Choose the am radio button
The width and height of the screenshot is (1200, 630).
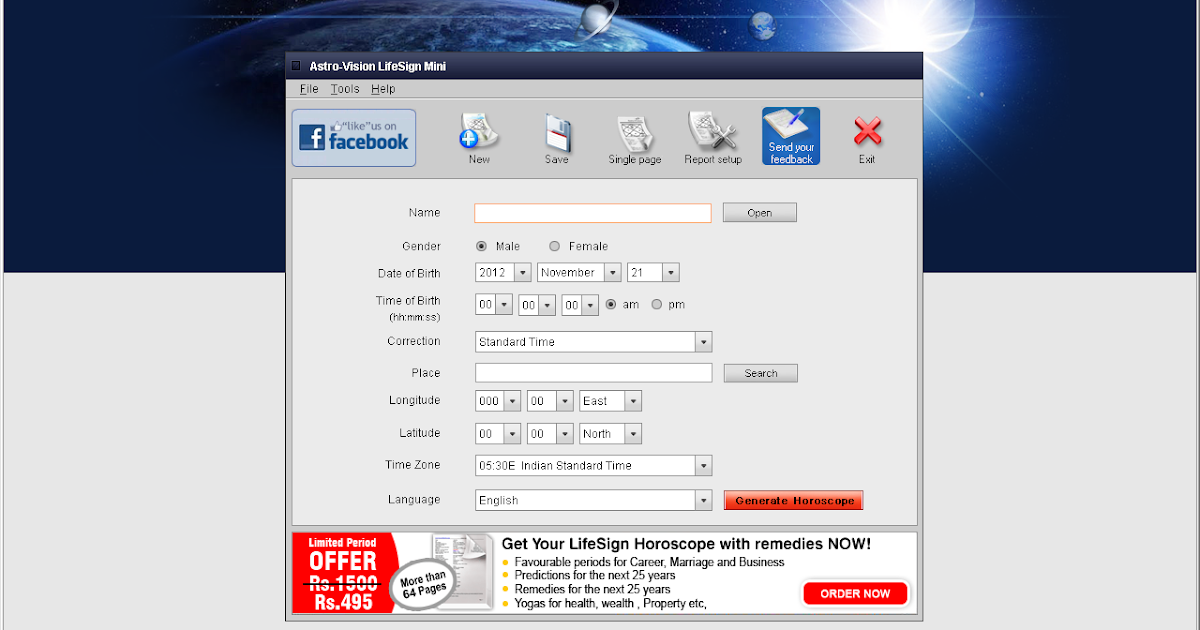(x=611, y=305)
